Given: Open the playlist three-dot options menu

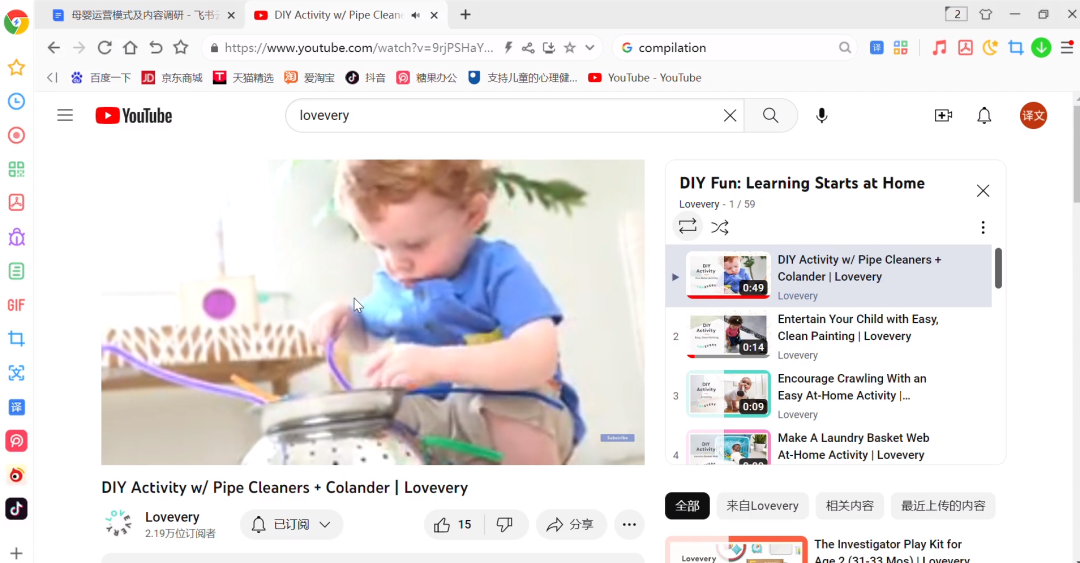Looking at the screenshot, I should point(982,227).
